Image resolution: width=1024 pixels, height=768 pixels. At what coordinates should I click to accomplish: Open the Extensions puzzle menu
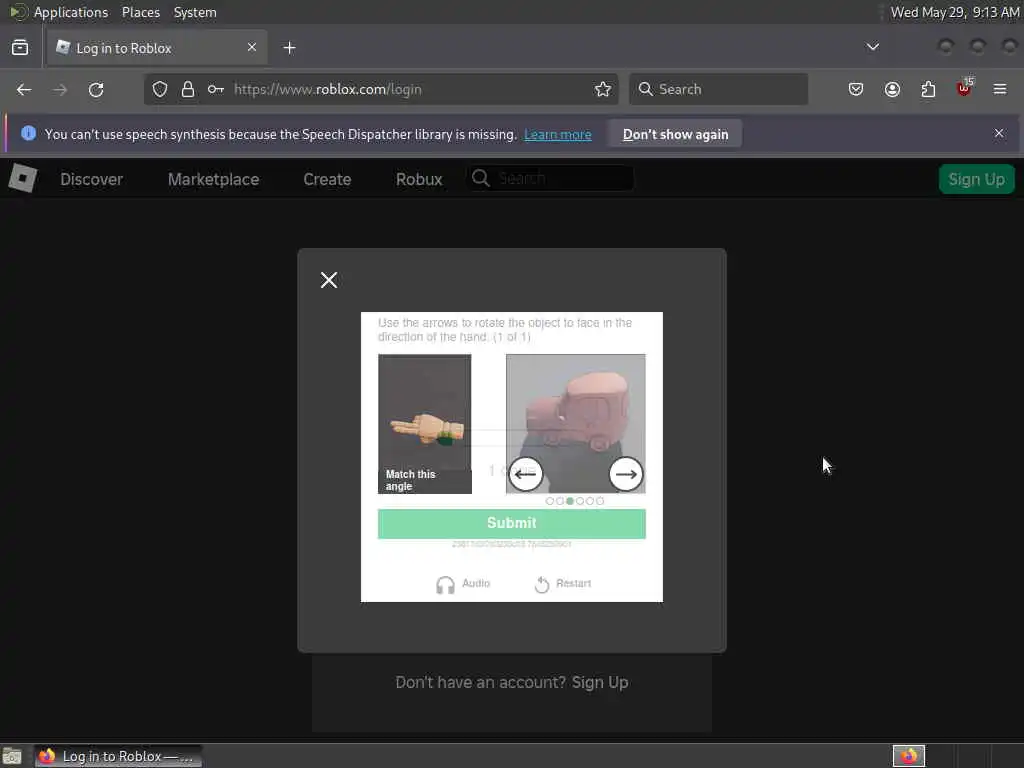(x=928, y=89)
